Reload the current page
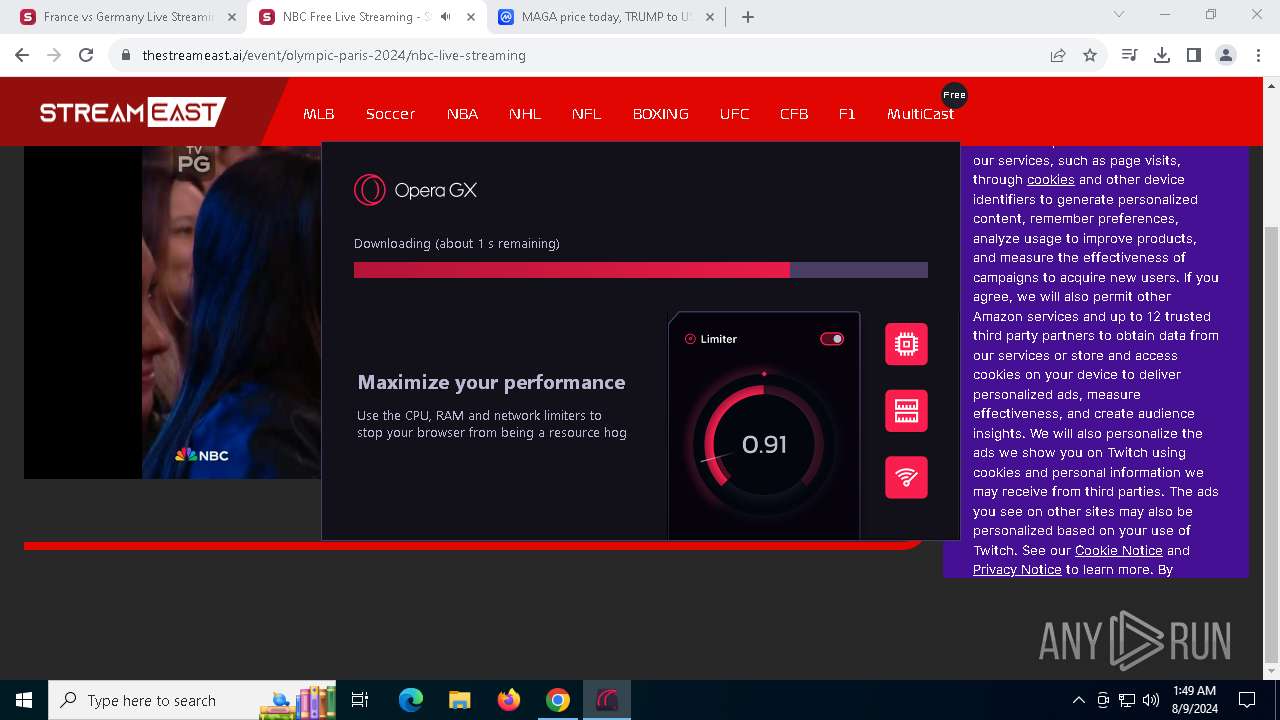Screen dimensions: 1280x720 point(86,55)
